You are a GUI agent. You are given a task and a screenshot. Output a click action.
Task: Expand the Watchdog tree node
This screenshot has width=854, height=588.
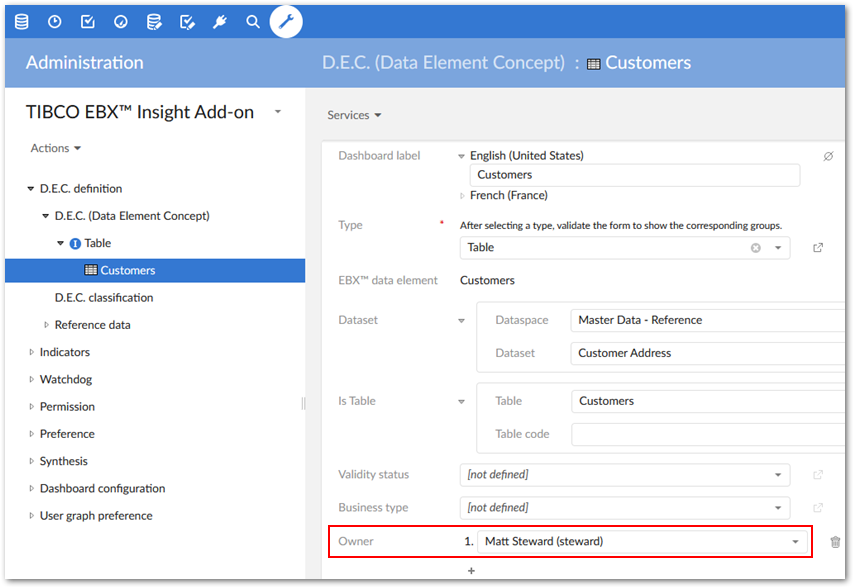pyautogui.click(x=32, y=379)
